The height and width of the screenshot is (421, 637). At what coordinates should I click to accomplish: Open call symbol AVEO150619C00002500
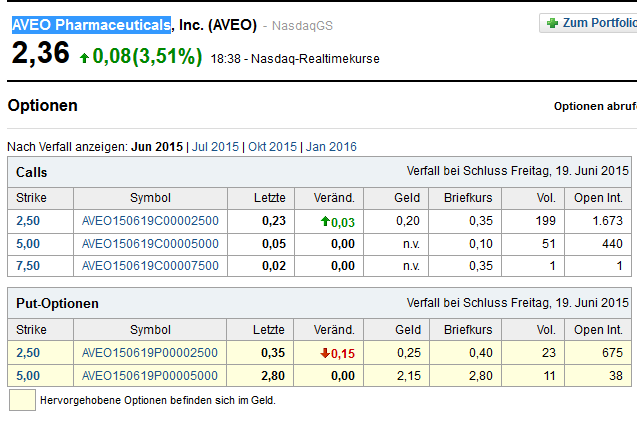149,222
